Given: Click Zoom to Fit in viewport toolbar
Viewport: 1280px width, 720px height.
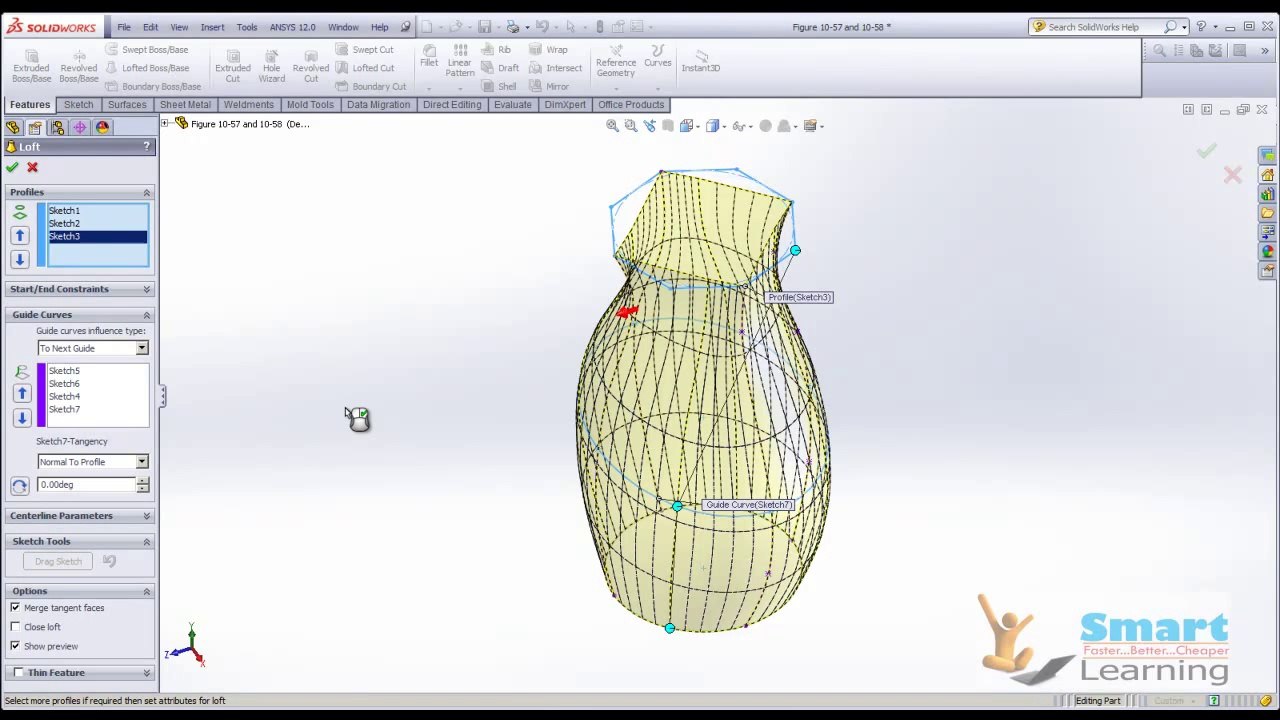Looking at the screenshot, I should point(612,126).
